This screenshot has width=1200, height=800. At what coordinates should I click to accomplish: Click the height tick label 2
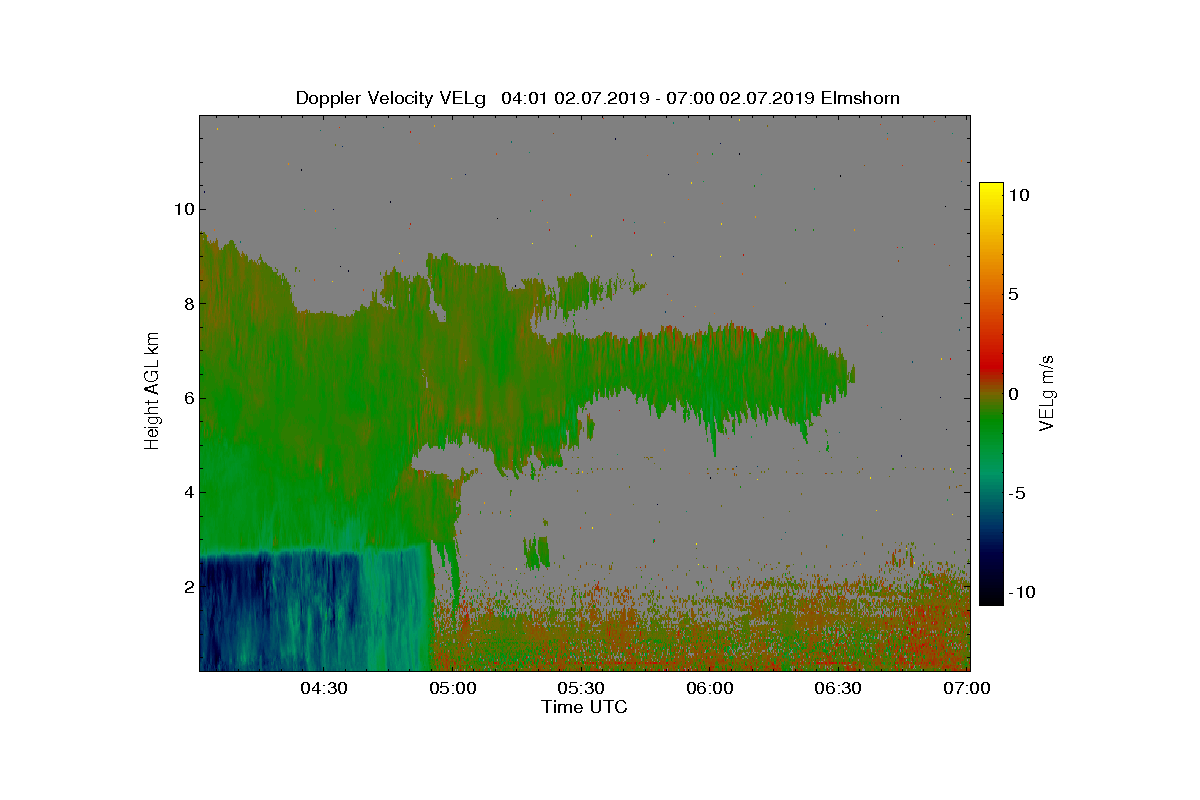coord(187,586)
